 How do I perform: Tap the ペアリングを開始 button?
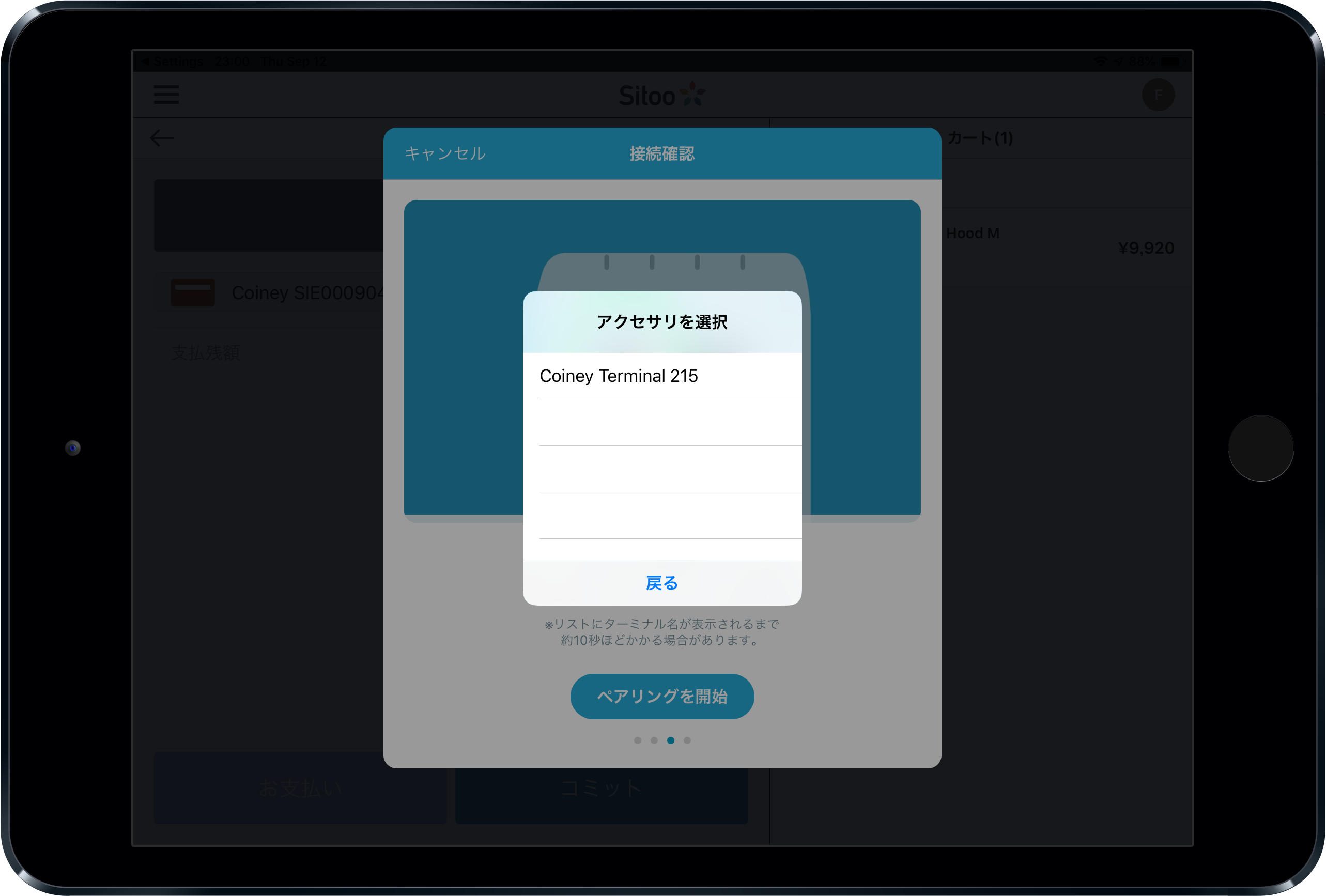[x=662, y=696]
